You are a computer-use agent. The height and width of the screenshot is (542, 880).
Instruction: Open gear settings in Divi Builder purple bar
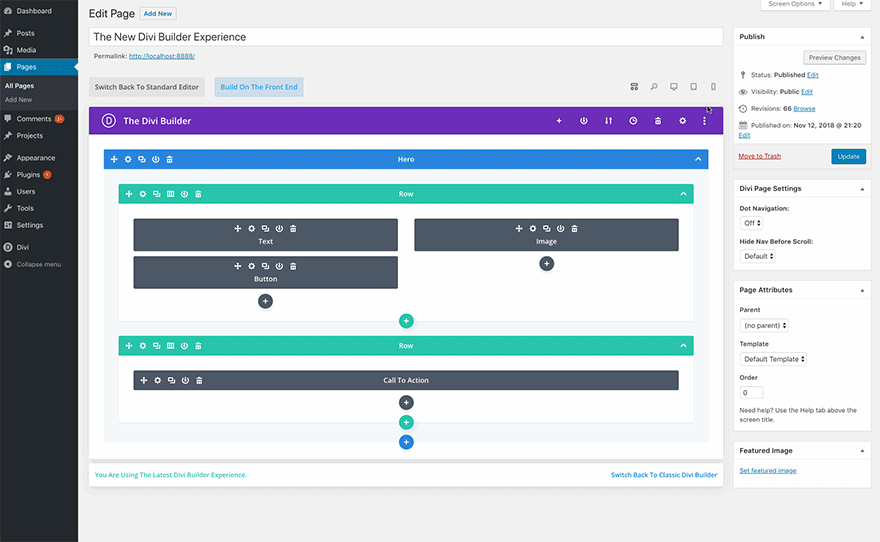(682, 121)
